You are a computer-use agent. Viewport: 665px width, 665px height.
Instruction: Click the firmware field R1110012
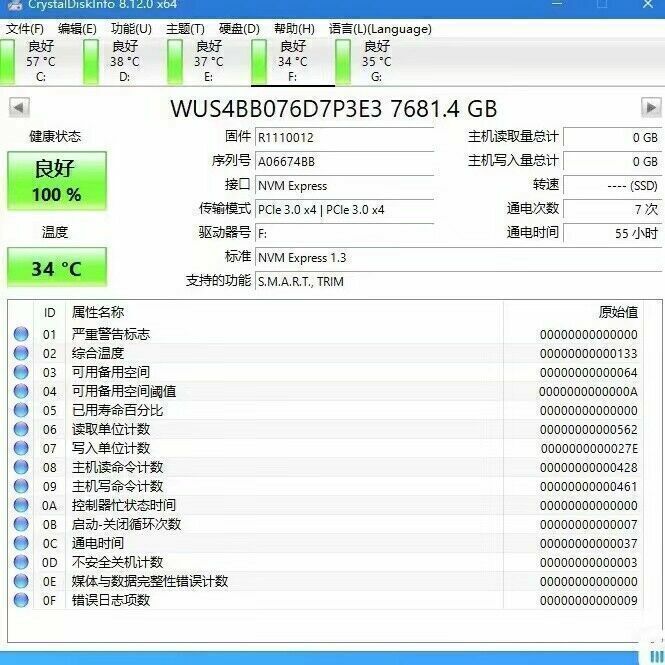click(344, 137)
